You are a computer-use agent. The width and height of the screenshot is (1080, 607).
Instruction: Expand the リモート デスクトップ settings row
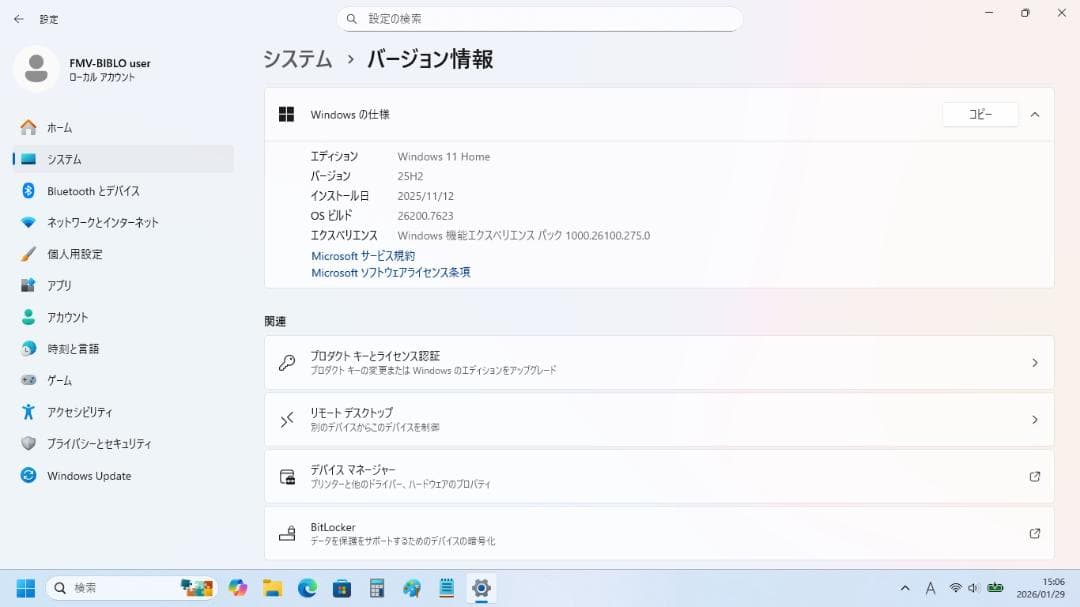(660, 419)
